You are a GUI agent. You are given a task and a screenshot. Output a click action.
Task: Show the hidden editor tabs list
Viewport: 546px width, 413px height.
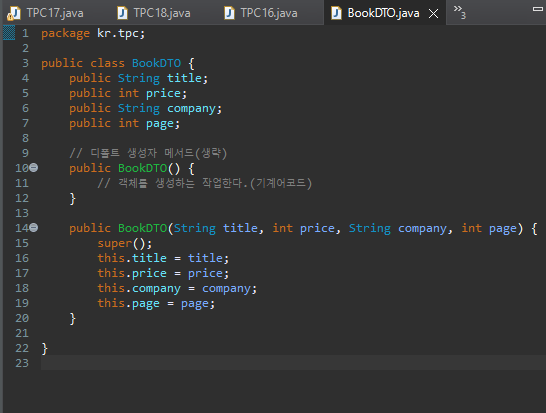(460, 12)
